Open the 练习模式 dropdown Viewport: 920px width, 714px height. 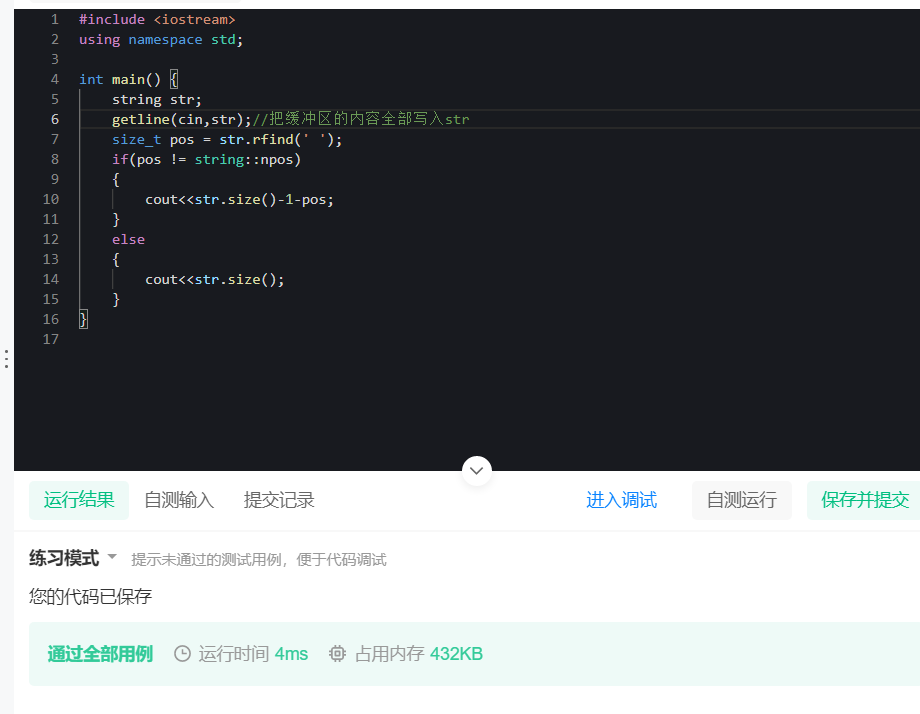[x=73, y=557]
